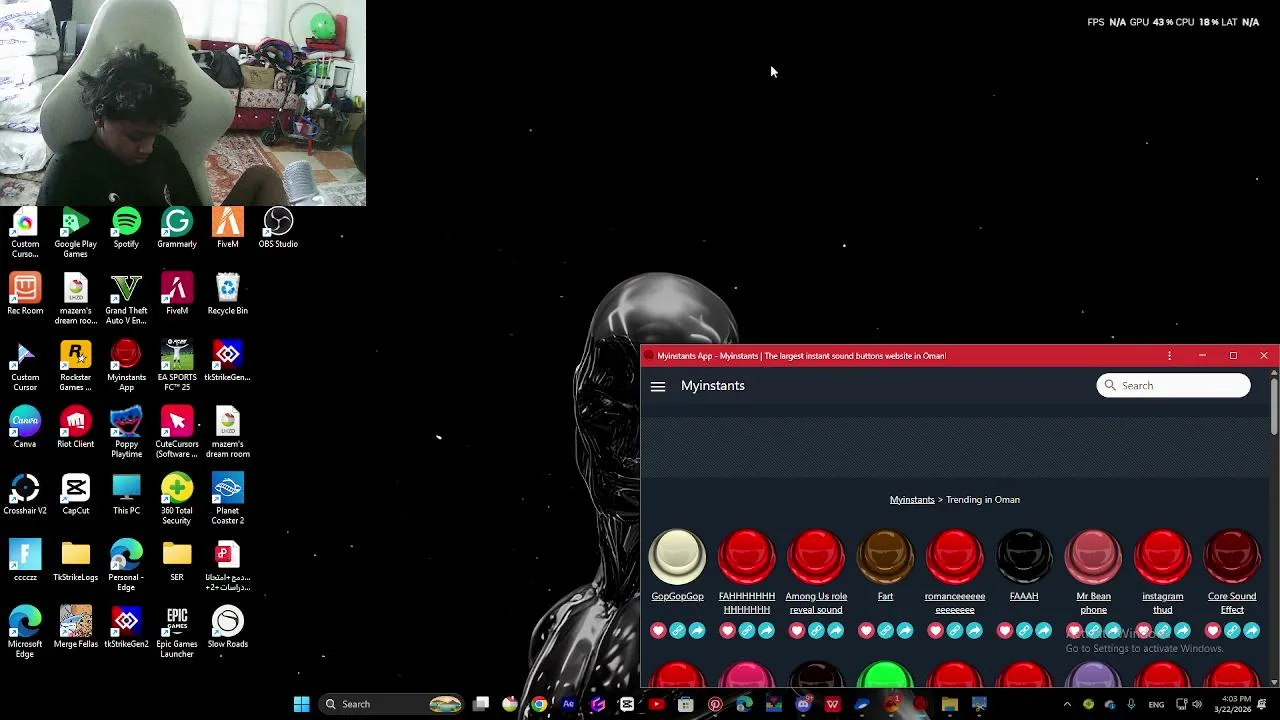
Task: Copy link of FAAAH sound
Action: [1024, 630]
